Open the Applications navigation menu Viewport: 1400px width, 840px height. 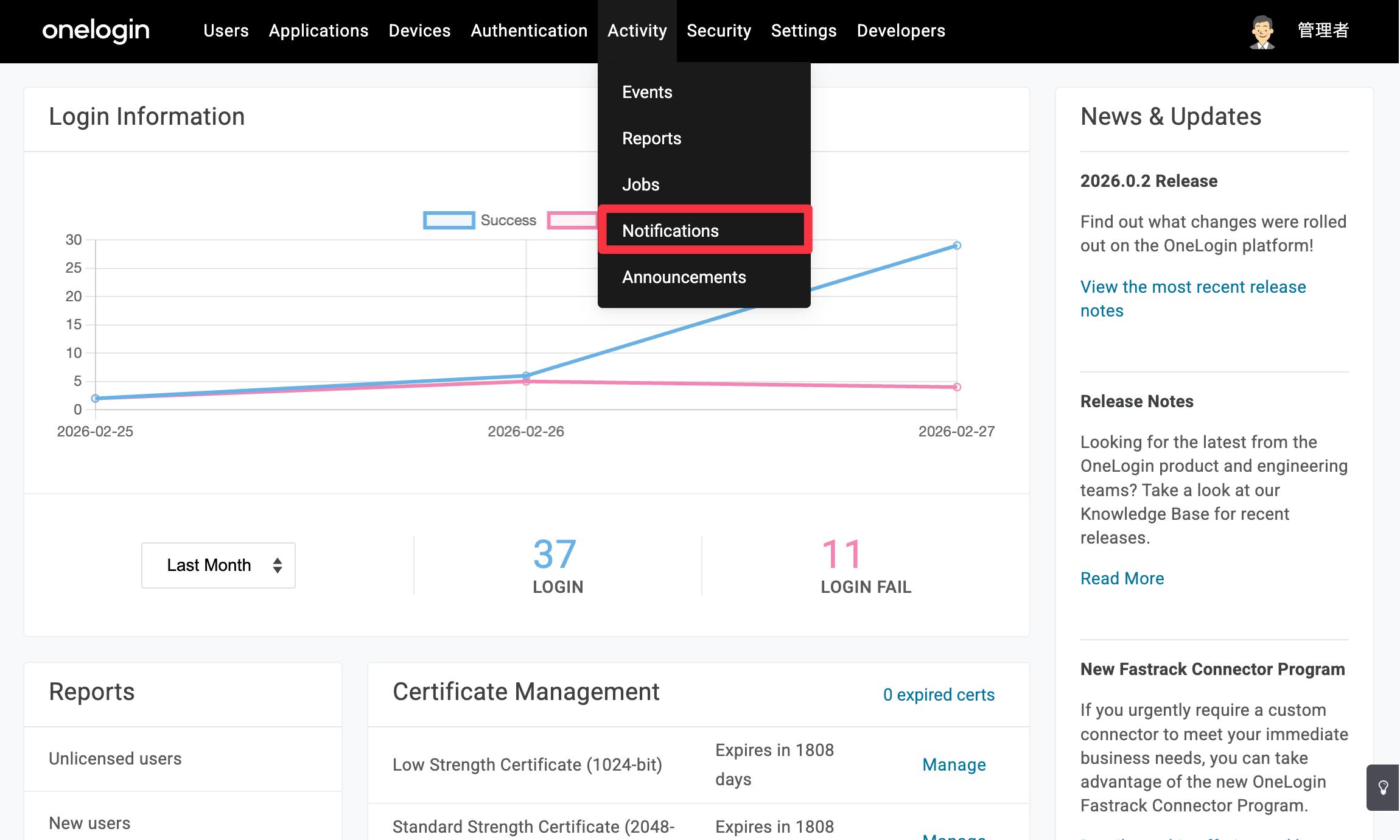point(318,30)
